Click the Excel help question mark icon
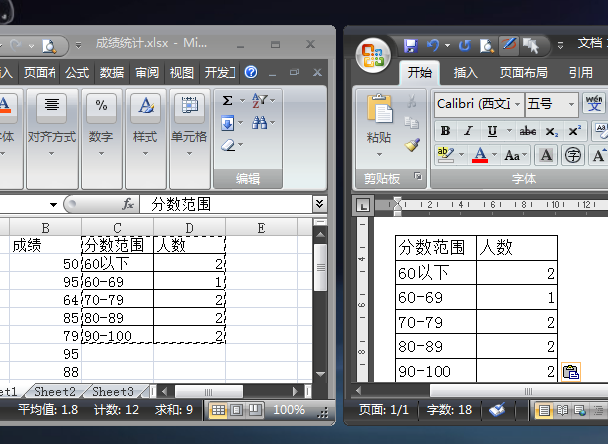This screenshot has width=608, height=444. point(251,72)
